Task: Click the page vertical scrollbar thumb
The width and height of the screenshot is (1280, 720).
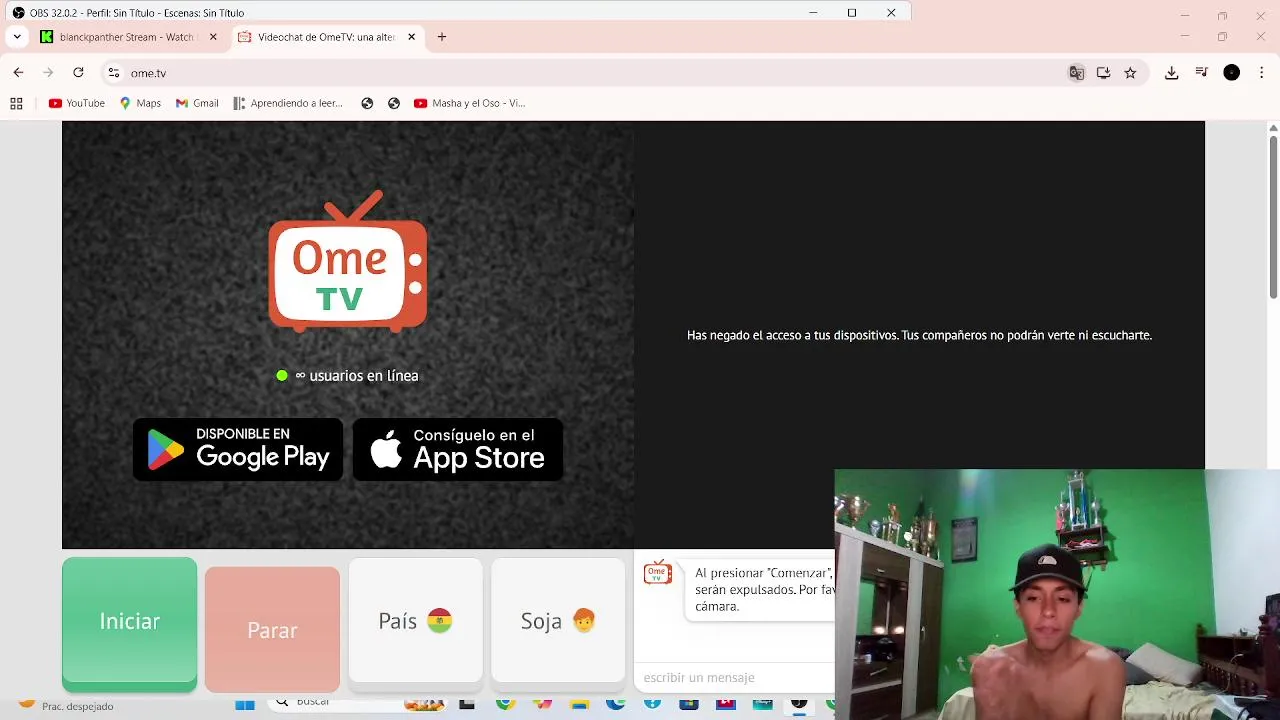Action: 1273,215
